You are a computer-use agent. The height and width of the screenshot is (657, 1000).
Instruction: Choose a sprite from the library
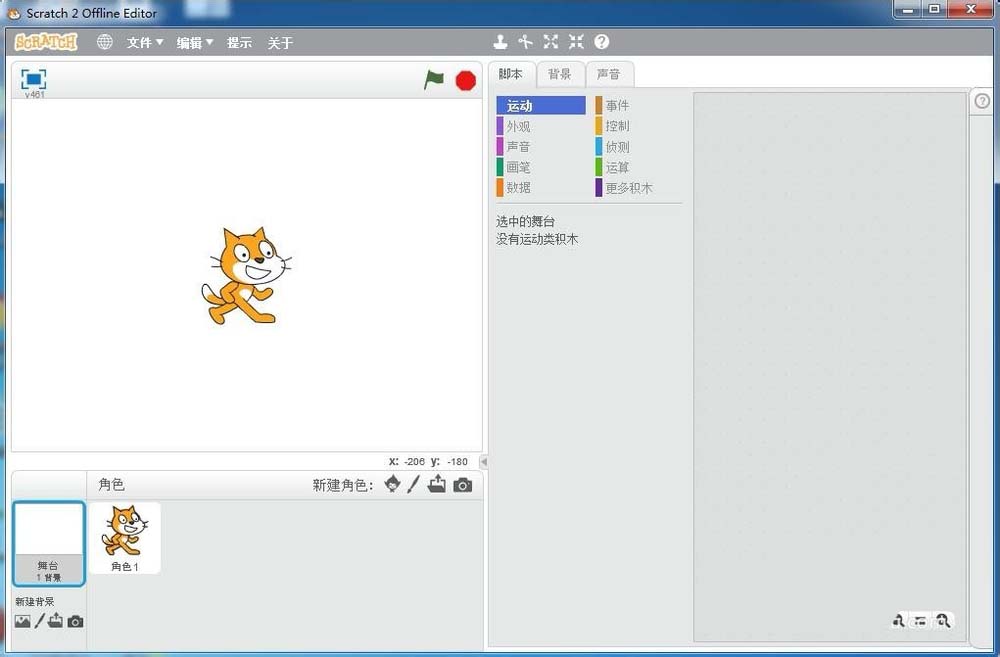pos(393,485)
